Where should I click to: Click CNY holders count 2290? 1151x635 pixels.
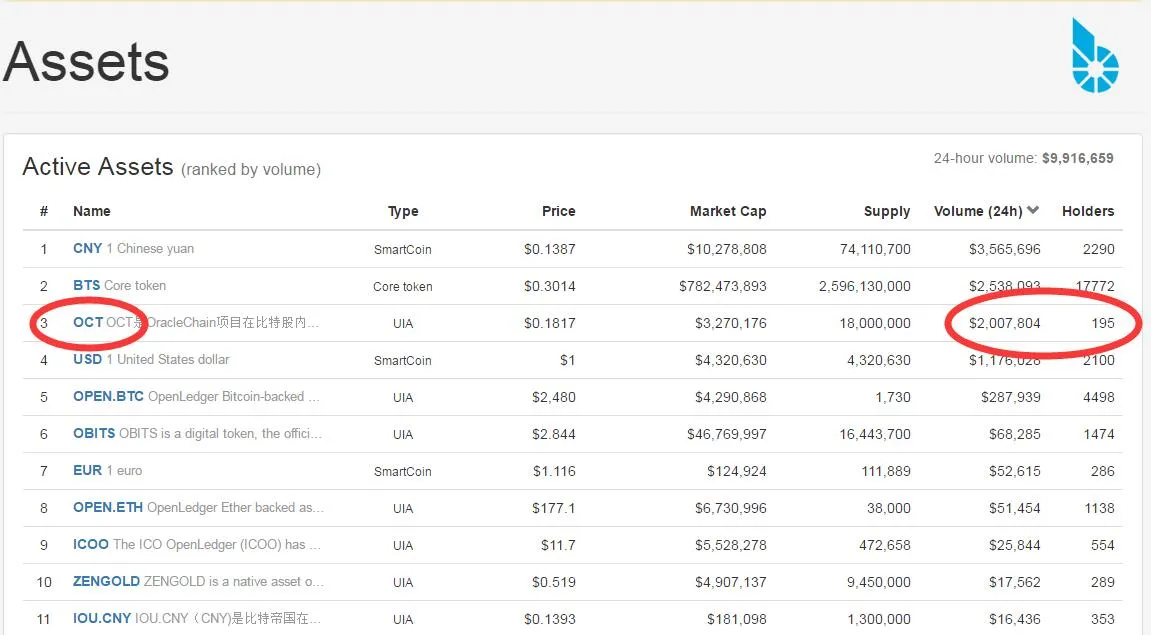(x=1099, y=250)
